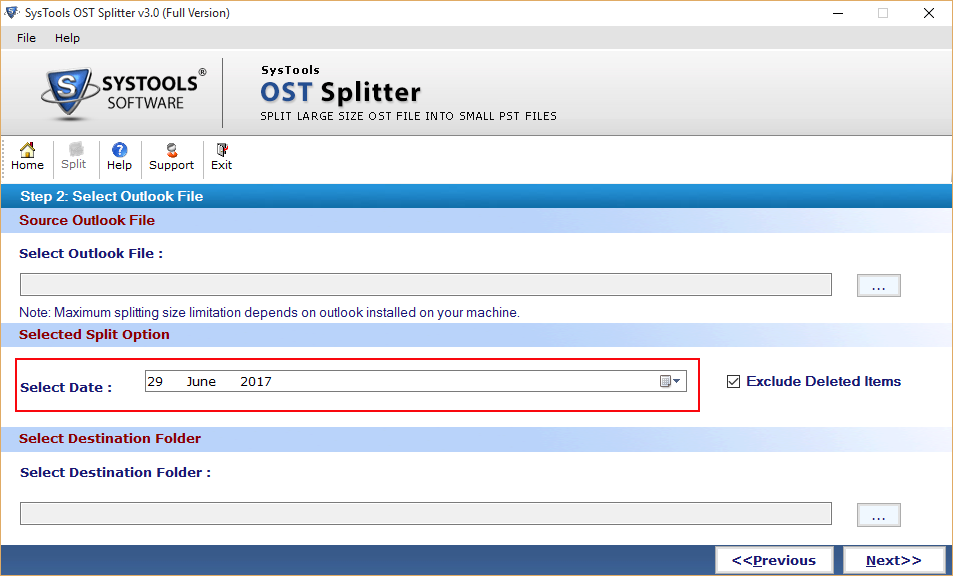Go to the Home toolbar icon

click(27, 157)
